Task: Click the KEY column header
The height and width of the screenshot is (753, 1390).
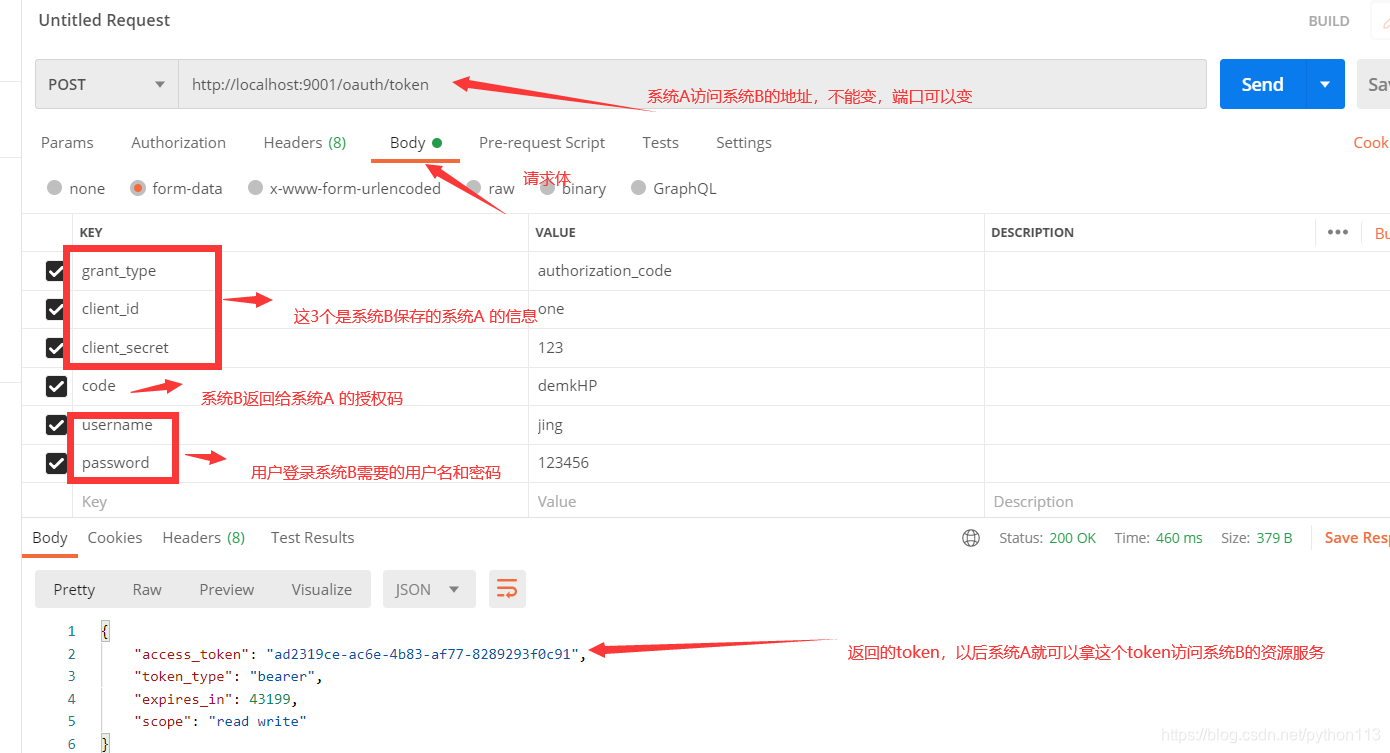Action: coord(91,232)
